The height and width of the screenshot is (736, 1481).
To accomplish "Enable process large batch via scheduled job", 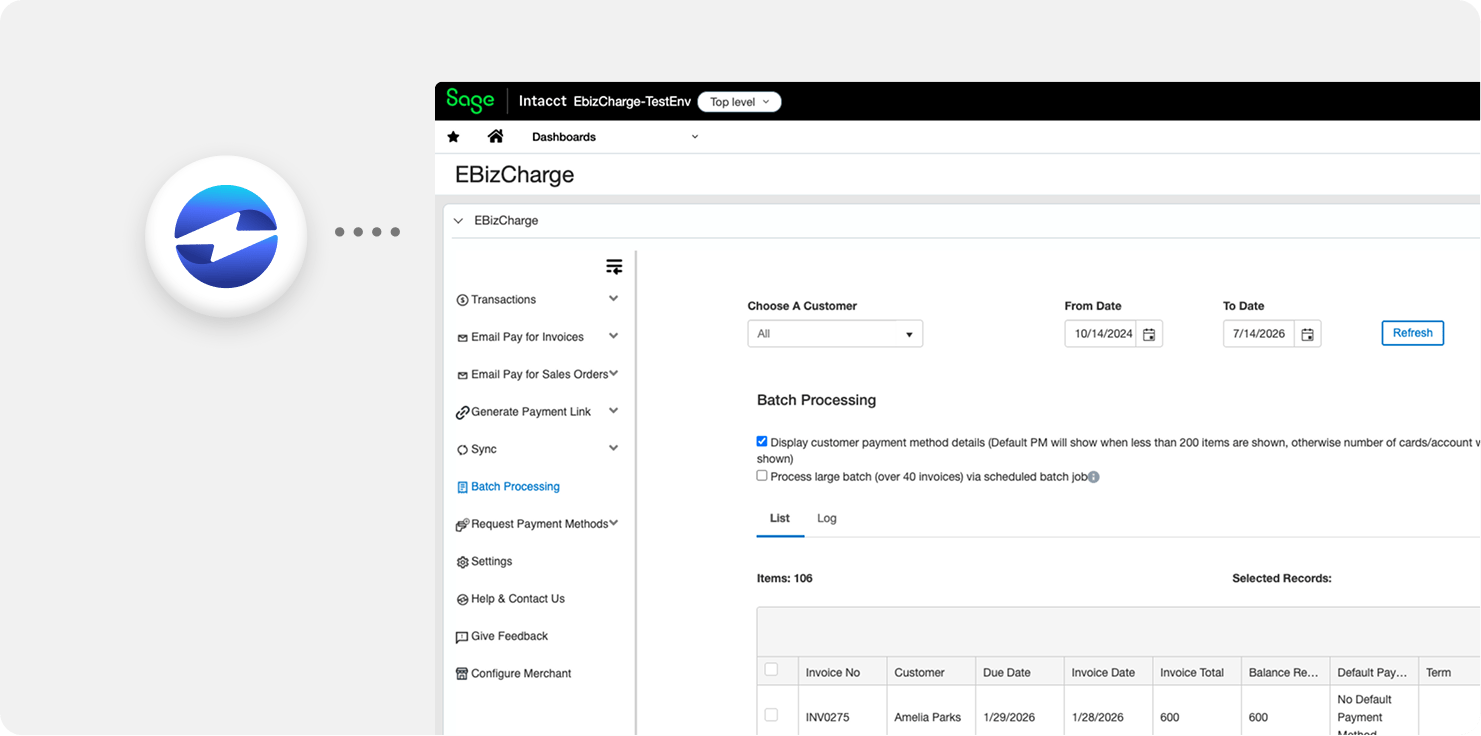I will pos(762,476).
